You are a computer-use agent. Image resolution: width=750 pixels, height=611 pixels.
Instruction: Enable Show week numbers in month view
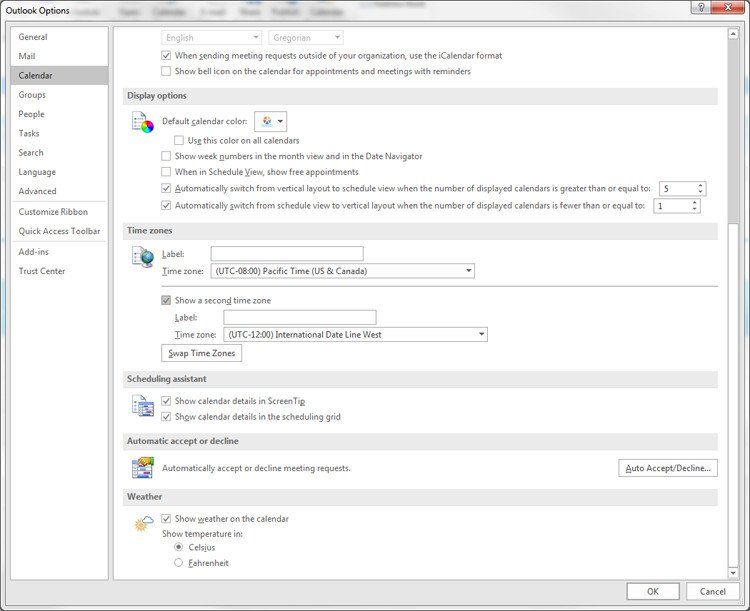coord(166,156)
